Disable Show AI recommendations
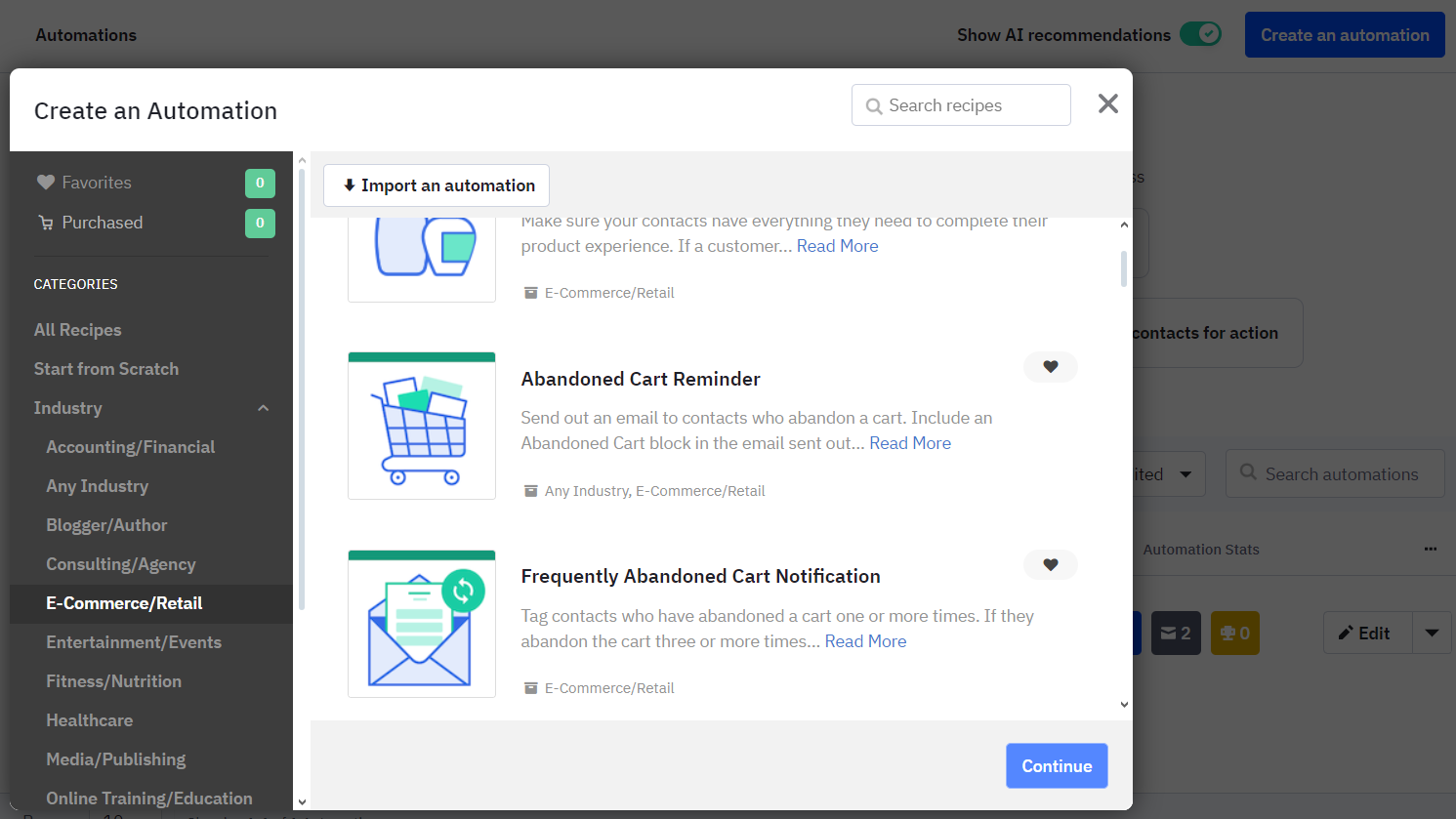Screen dimensions: 1456x819 click(1202, 33)
